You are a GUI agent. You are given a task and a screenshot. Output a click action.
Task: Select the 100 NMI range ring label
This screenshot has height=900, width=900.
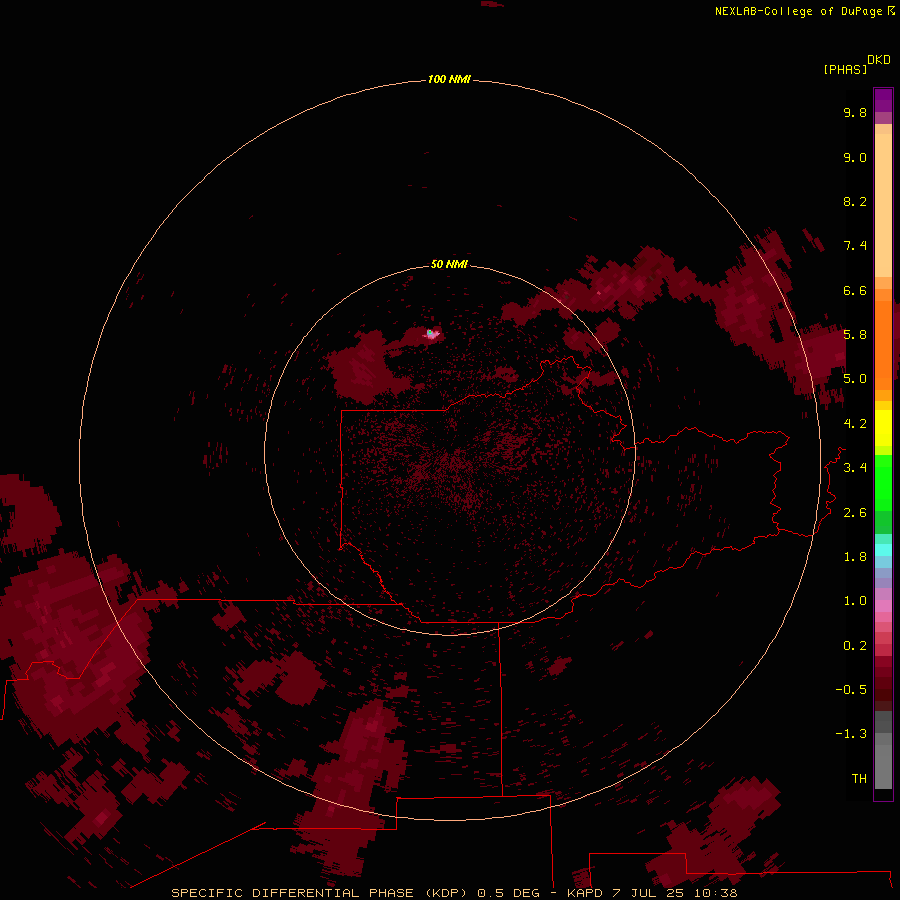[x=449, y=79]
